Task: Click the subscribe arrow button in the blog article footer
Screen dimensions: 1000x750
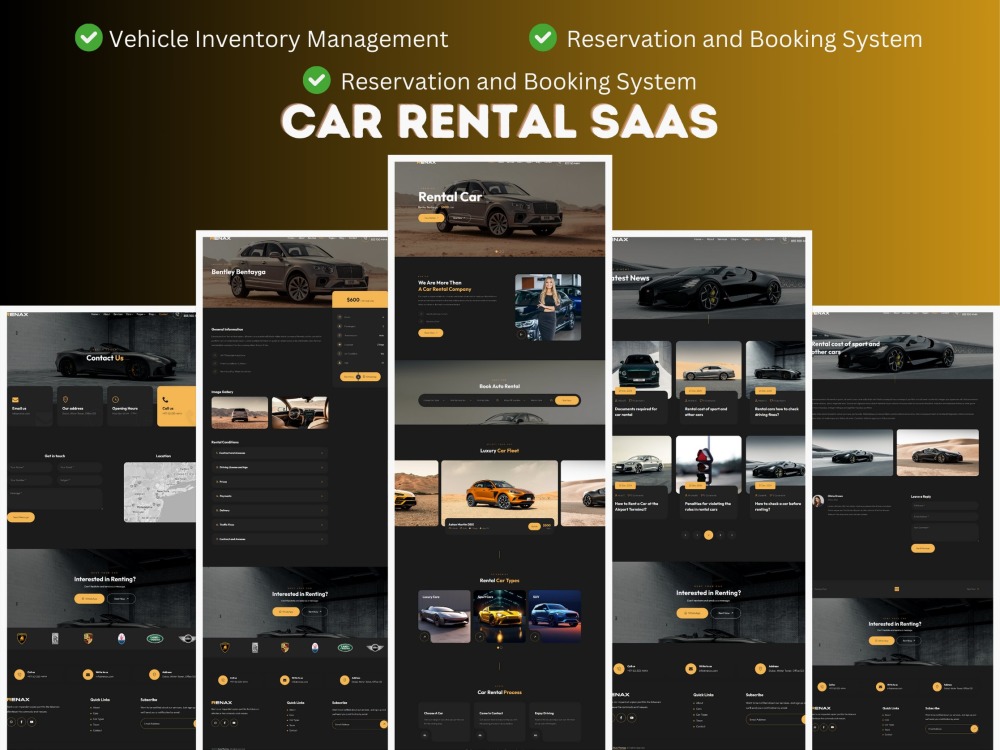Action: [x=974, y=728]
